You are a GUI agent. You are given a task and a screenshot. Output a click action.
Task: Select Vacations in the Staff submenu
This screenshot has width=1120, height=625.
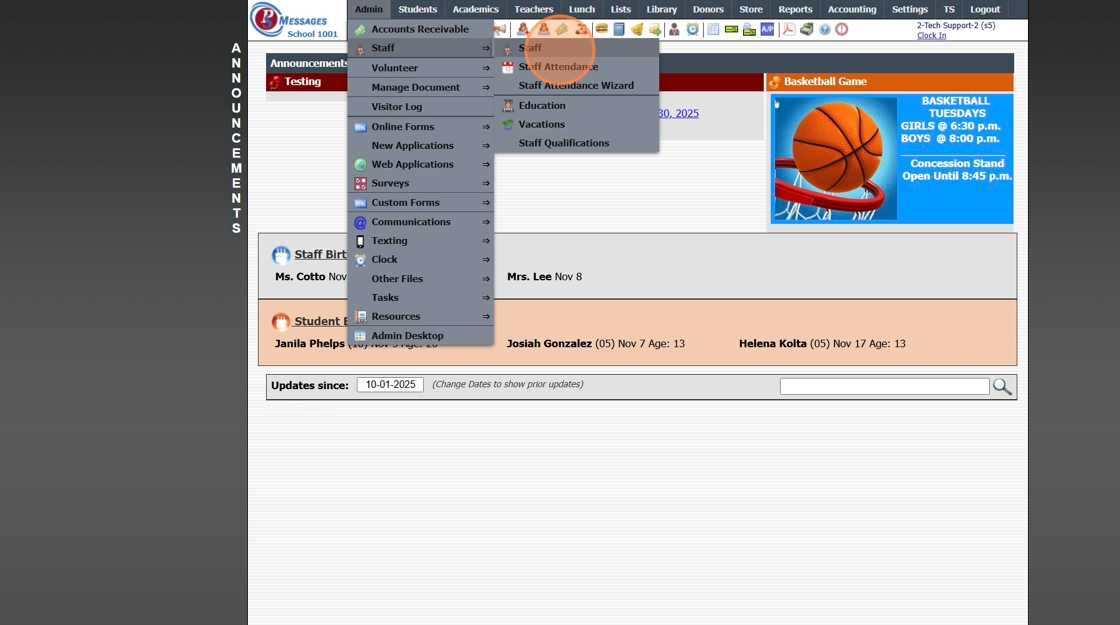pyautogui.click(x=576, y=124)
